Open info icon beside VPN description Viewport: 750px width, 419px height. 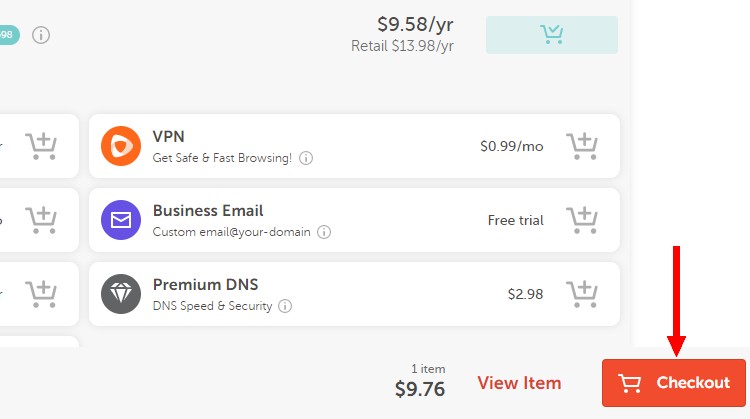click(x=306, y=158)
